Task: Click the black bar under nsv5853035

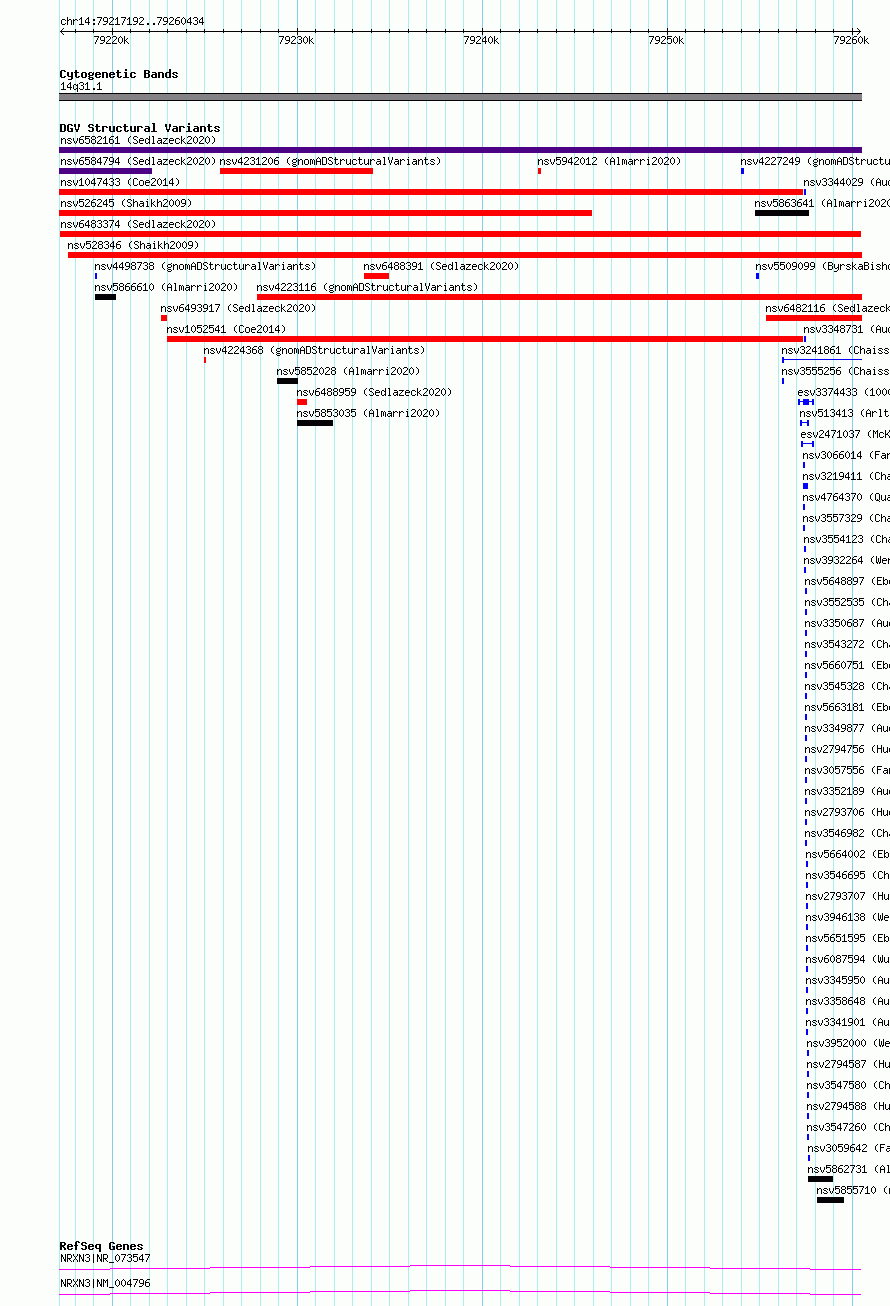Action: pyautogui.click(x=315, y=423)
